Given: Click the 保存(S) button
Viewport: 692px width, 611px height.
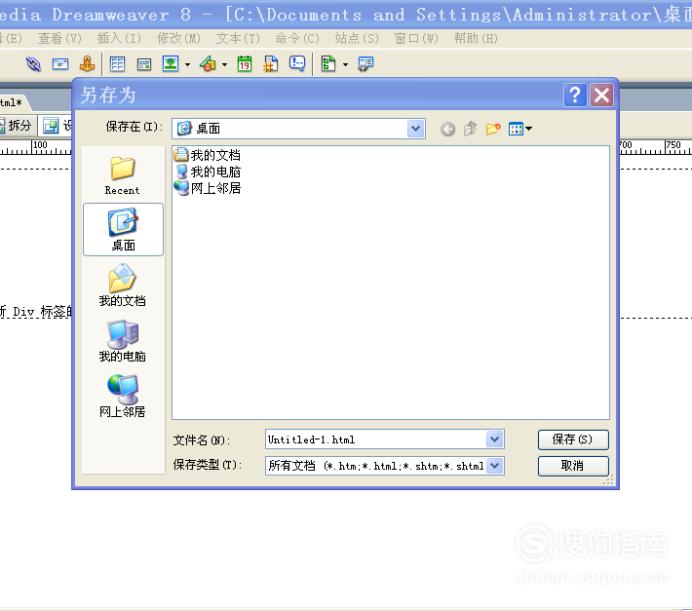Looking at the screenshot, I should pyautogui.click(x=573, y=440).
